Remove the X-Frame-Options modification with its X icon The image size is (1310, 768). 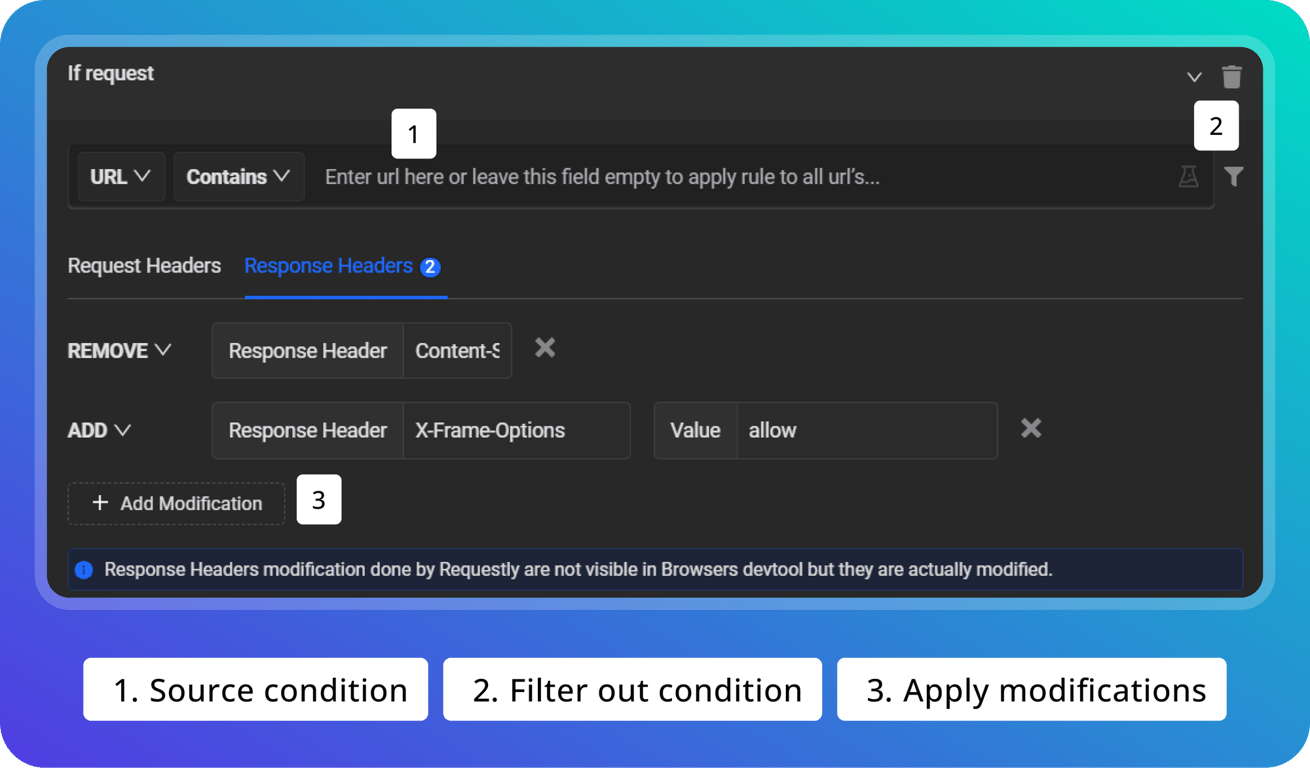point(1031,428)
